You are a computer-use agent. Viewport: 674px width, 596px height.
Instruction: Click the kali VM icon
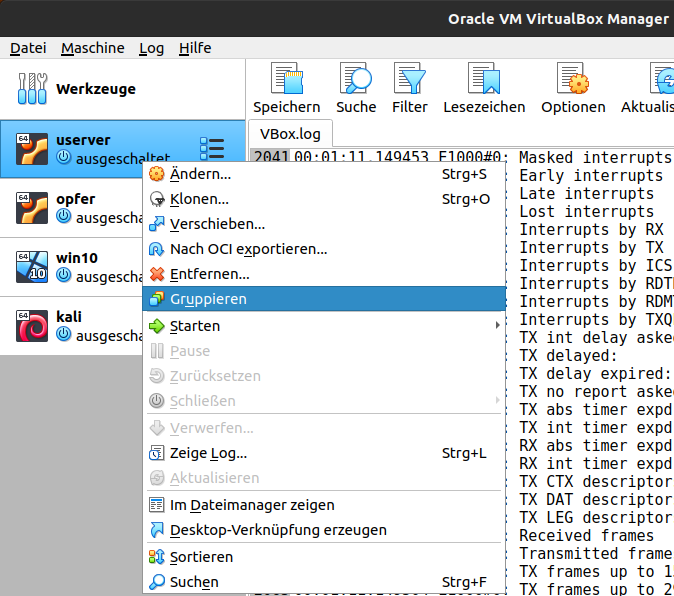tap(32, 326)
